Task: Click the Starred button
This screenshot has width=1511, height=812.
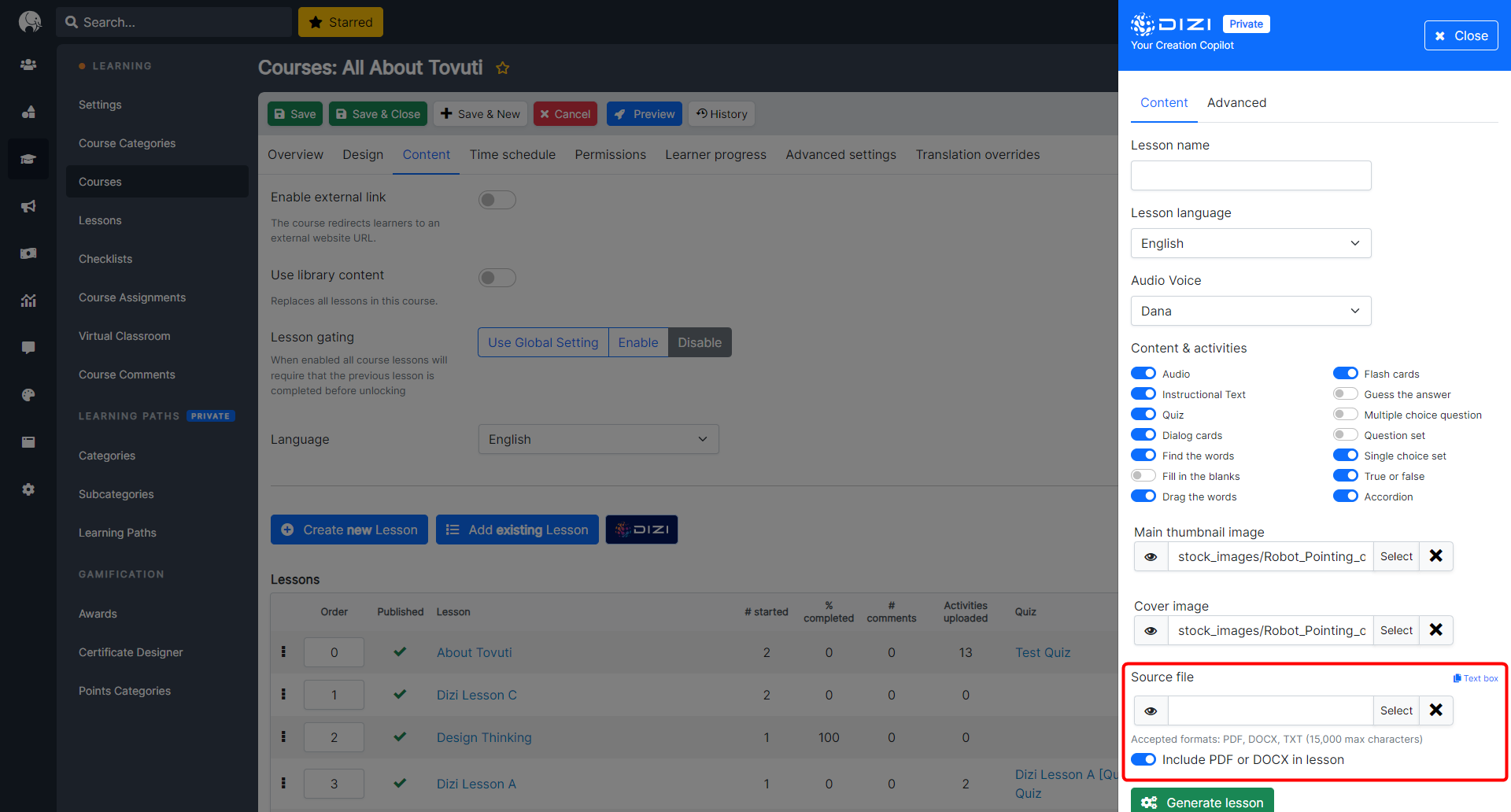Action: click(341, 22)
